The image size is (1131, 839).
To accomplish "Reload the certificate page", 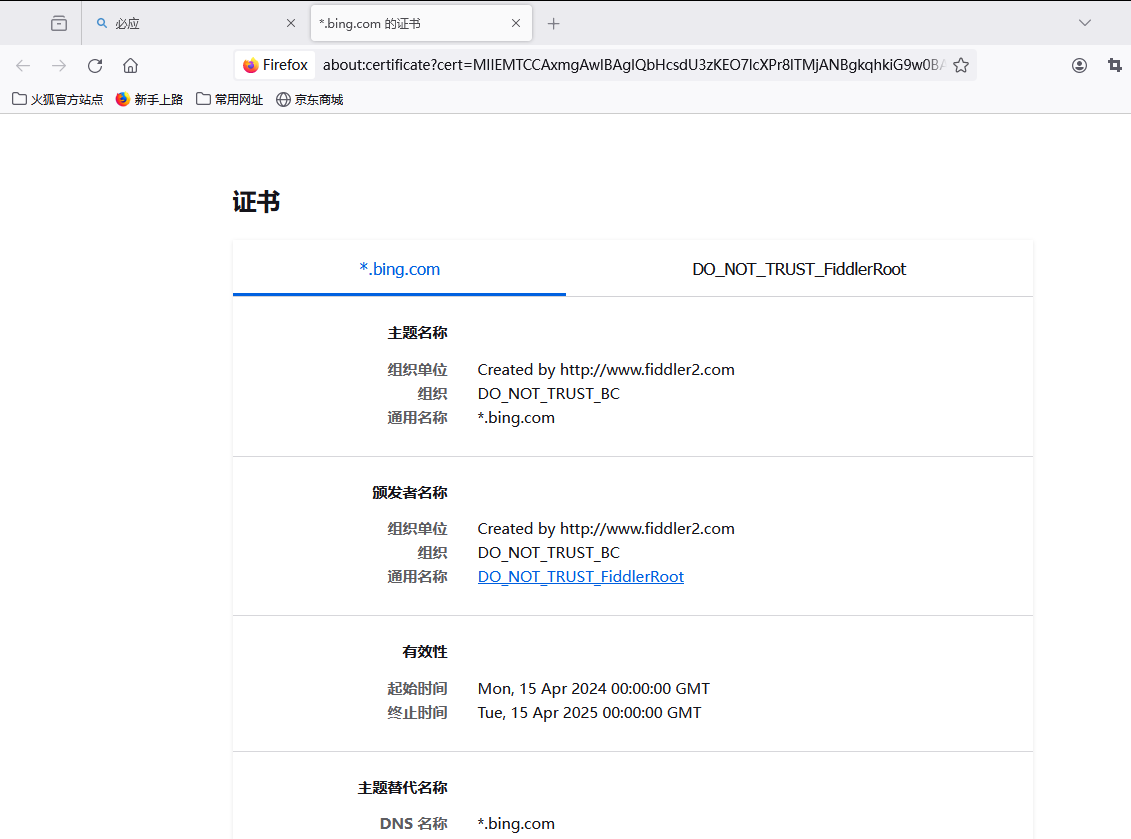I will click(x=95, y=66).
